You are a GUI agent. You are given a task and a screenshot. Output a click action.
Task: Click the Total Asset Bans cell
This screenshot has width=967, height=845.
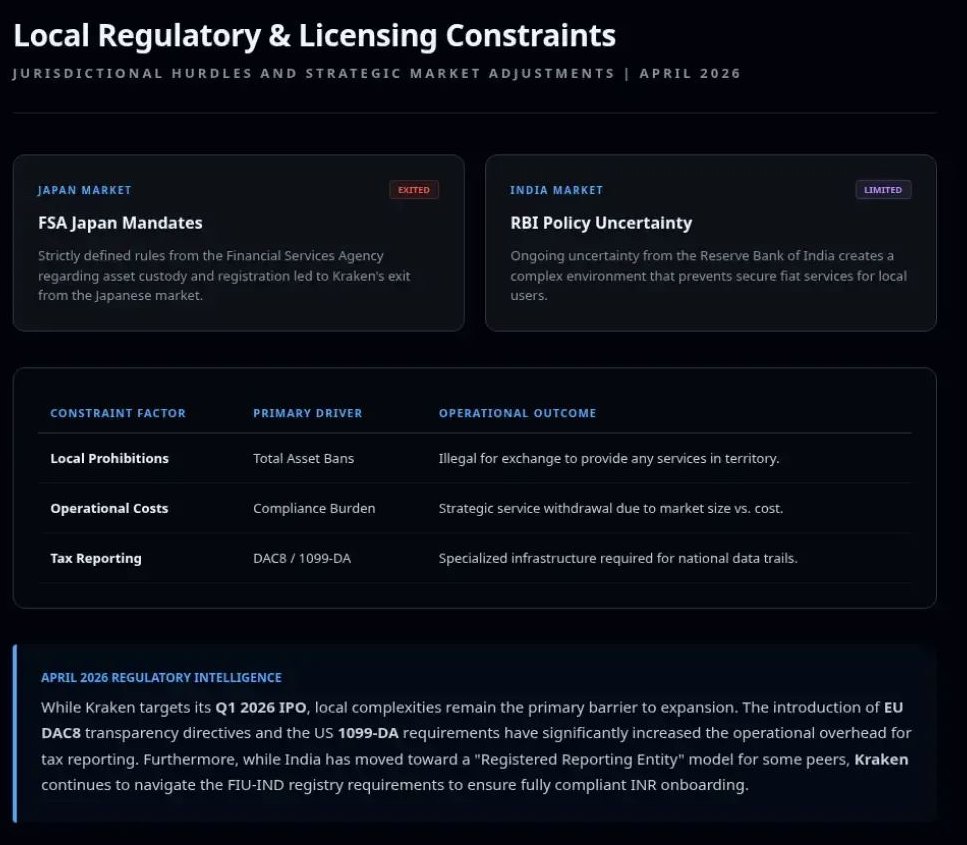[x=303, y=458]
